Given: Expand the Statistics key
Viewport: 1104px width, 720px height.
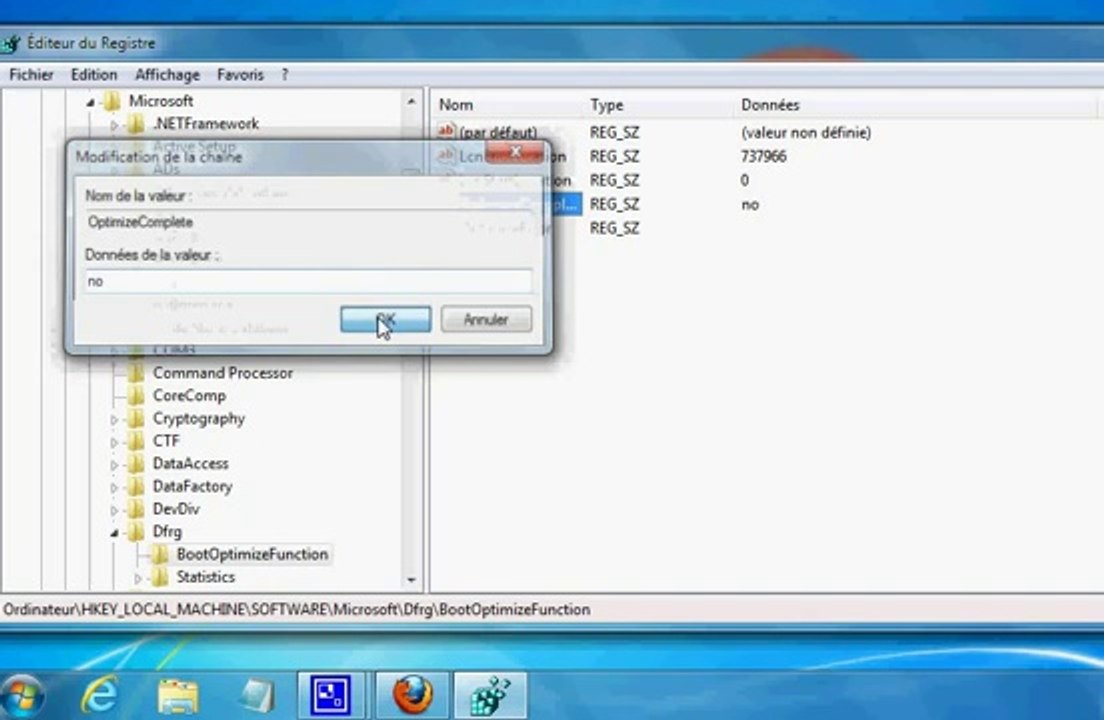Looking at the screenshot, I should pyautogui.click(x=138, y=578).
